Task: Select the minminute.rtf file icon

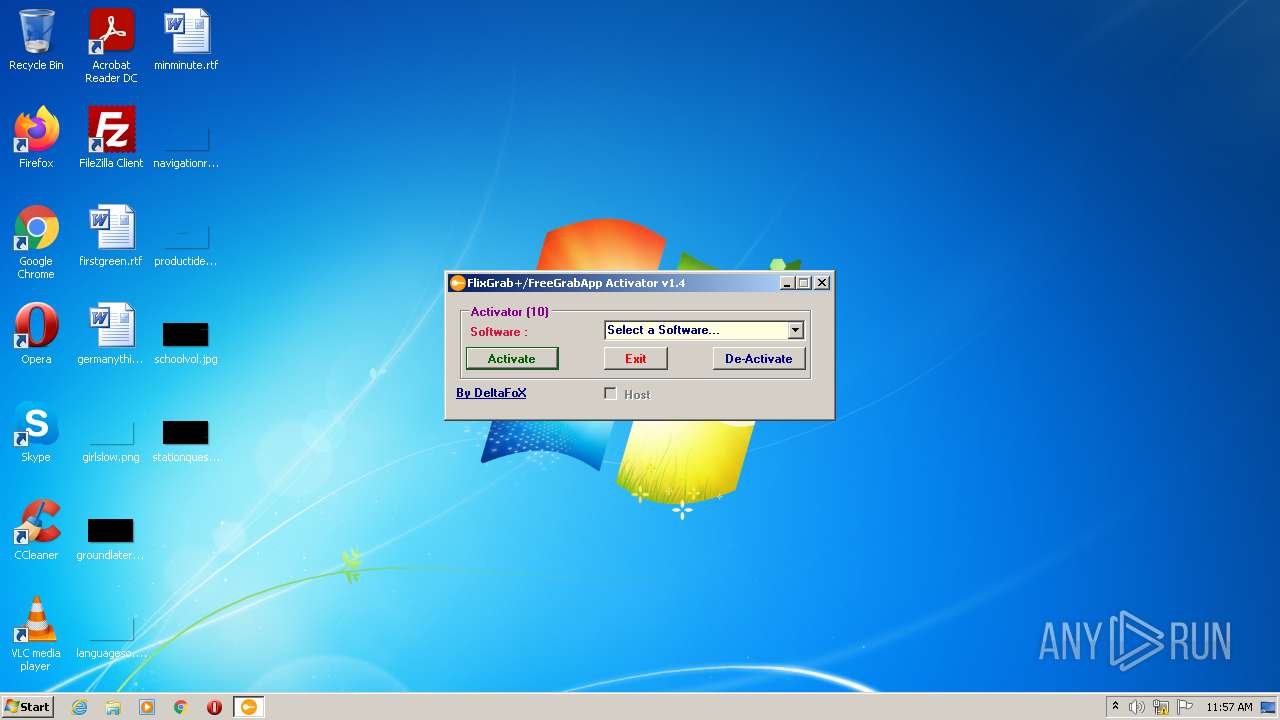Action: pos(186,40)
